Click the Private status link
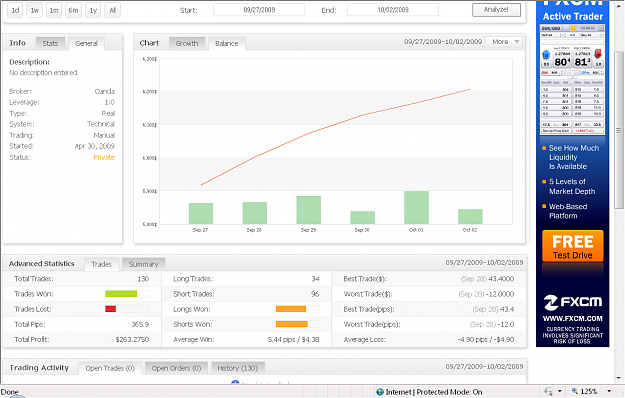625x398 pixels. click(104, 157)
